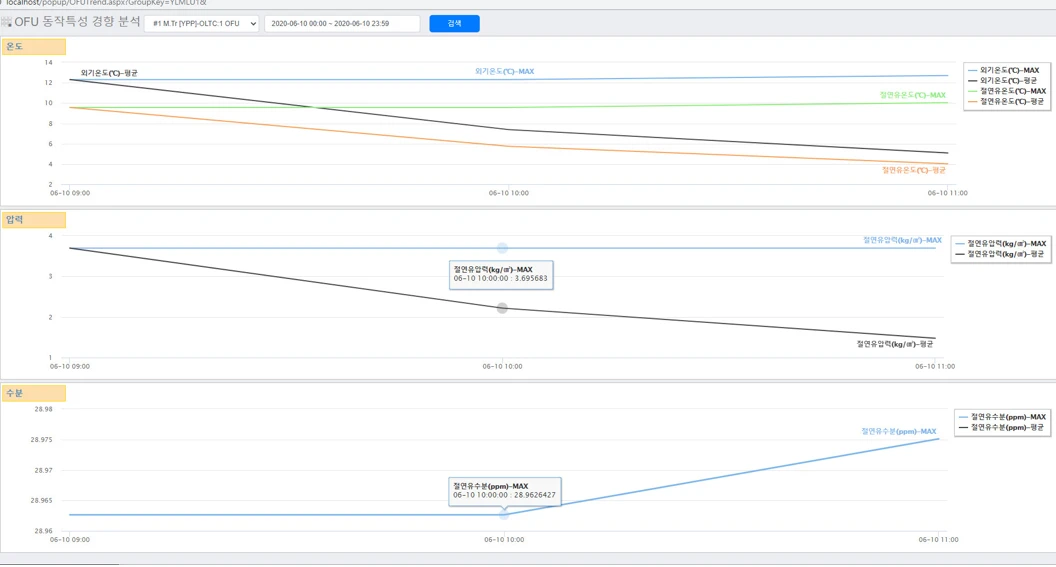Click the 절연유압력(kg/㎠)-평균 series label in chart
The width and height of the screenshot is (1056, 567).
895,344
